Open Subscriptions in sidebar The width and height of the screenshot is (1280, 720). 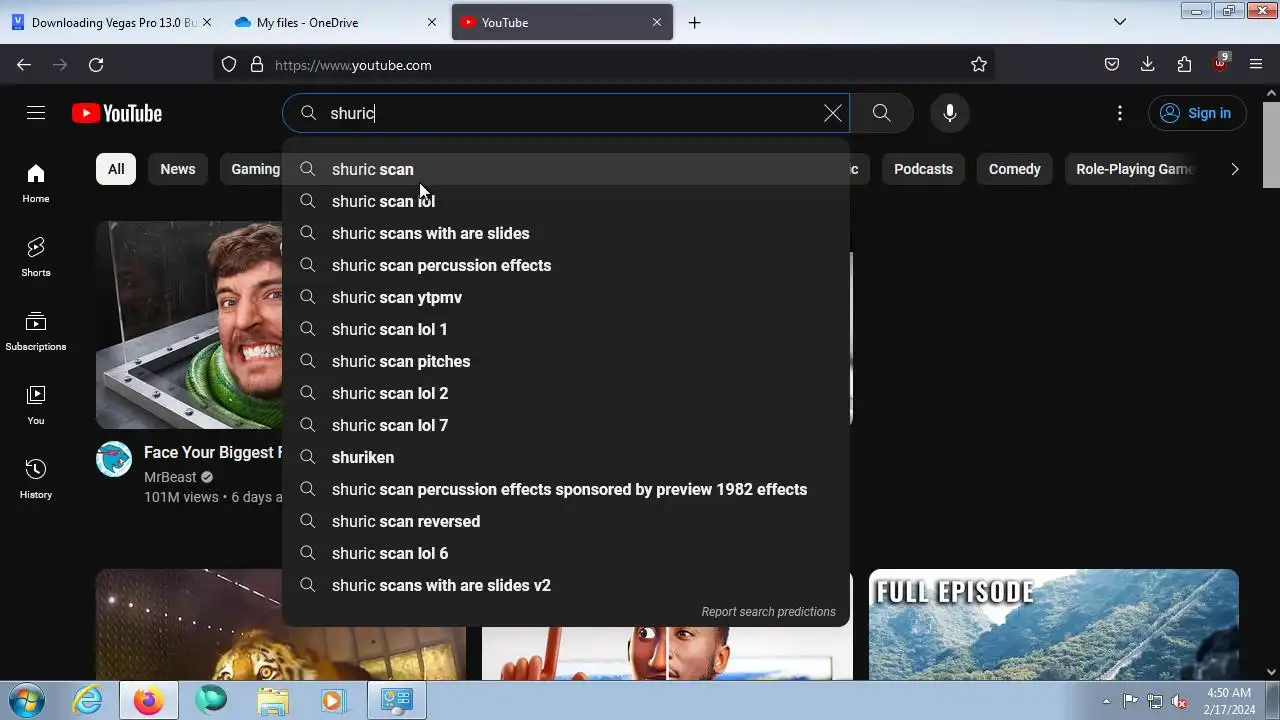pos(36,331)
